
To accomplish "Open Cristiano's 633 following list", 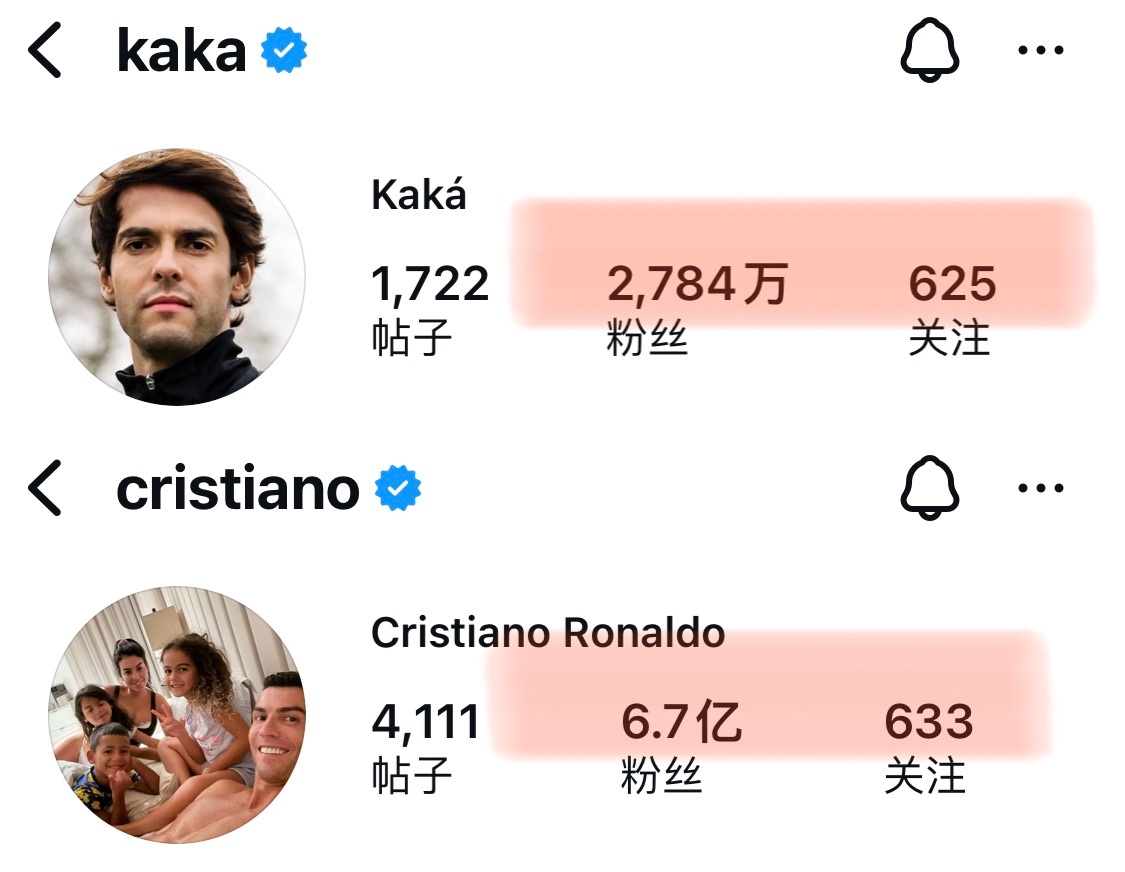I will tap(928, 746).
